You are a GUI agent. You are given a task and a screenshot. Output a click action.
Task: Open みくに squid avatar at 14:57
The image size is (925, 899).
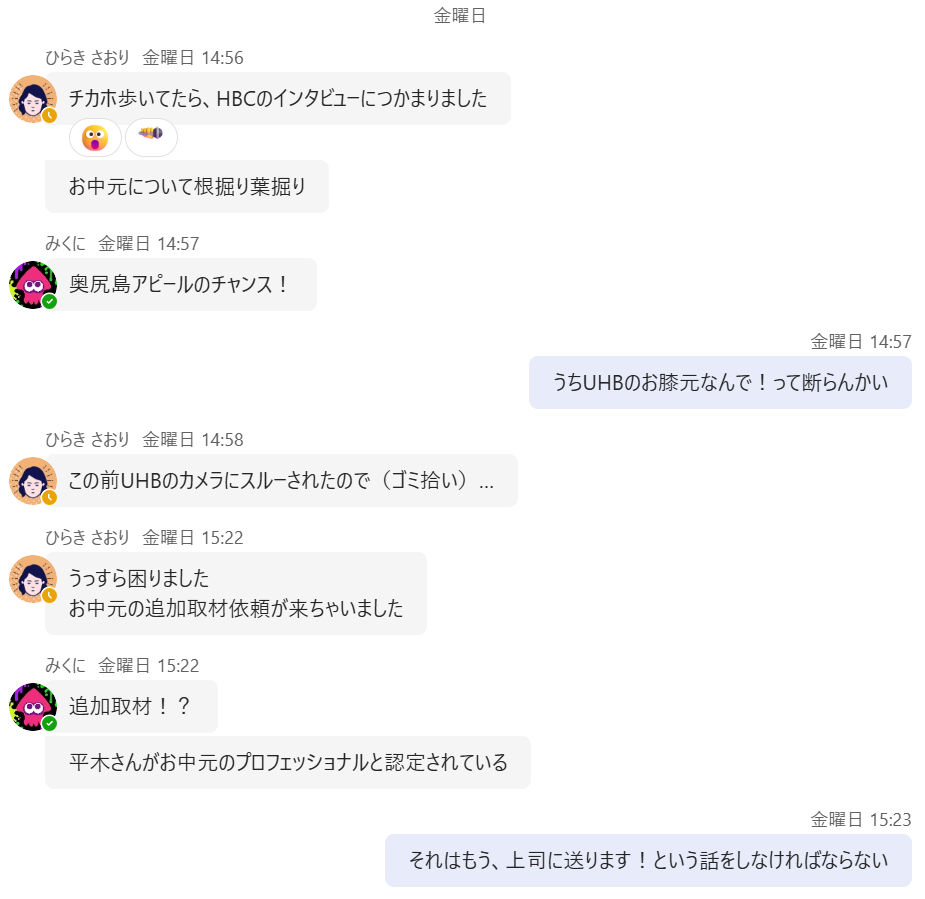[x=33, y=285]
